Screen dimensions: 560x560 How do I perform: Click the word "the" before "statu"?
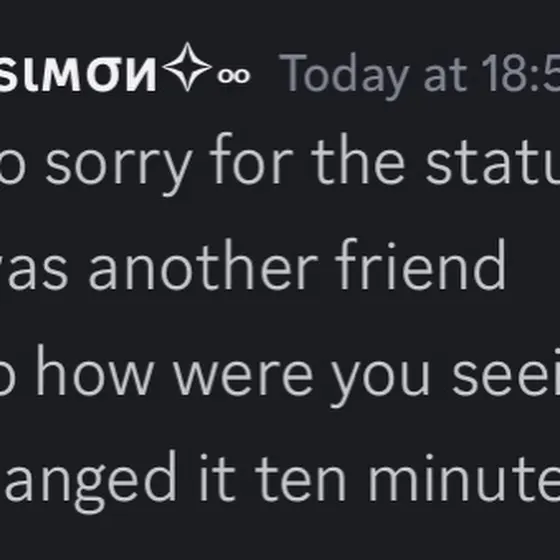click(358, 159)
